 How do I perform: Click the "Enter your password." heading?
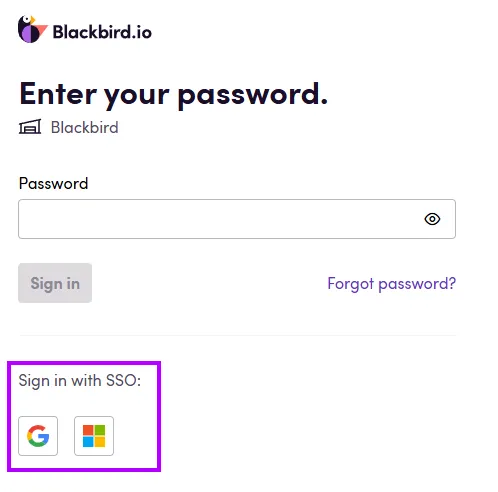(174, 94)
